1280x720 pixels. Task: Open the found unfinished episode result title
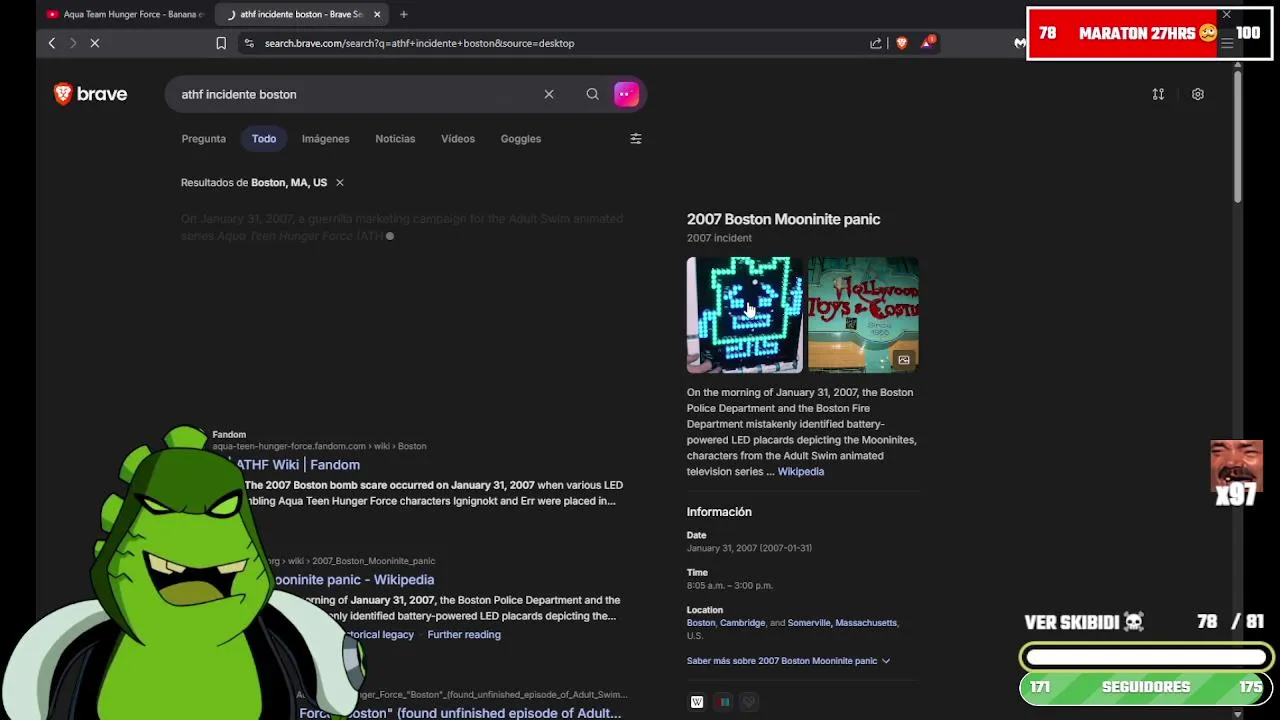click(460, 713)
